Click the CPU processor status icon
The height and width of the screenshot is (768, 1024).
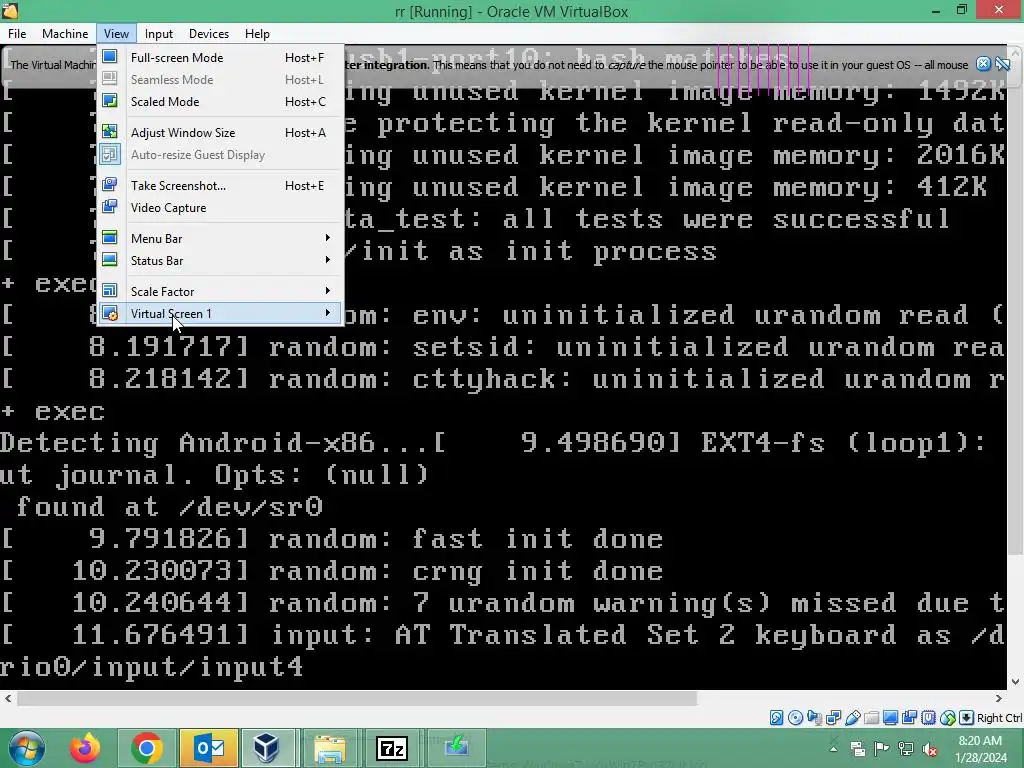[x=928, y=718]
